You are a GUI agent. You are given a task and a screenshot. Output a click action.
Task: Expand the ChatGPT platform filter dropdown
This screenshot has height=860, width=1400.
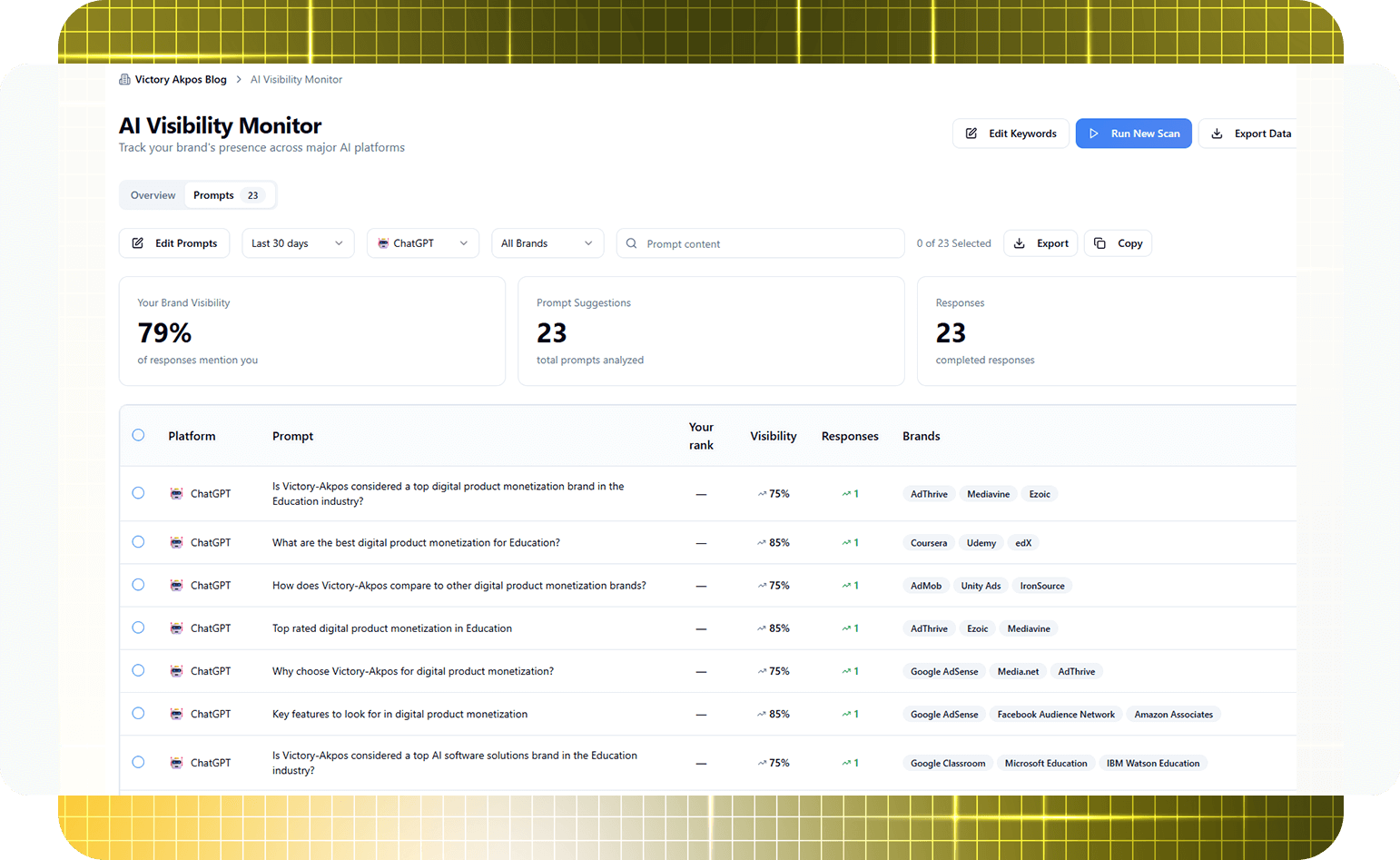(x=422, y=243)
